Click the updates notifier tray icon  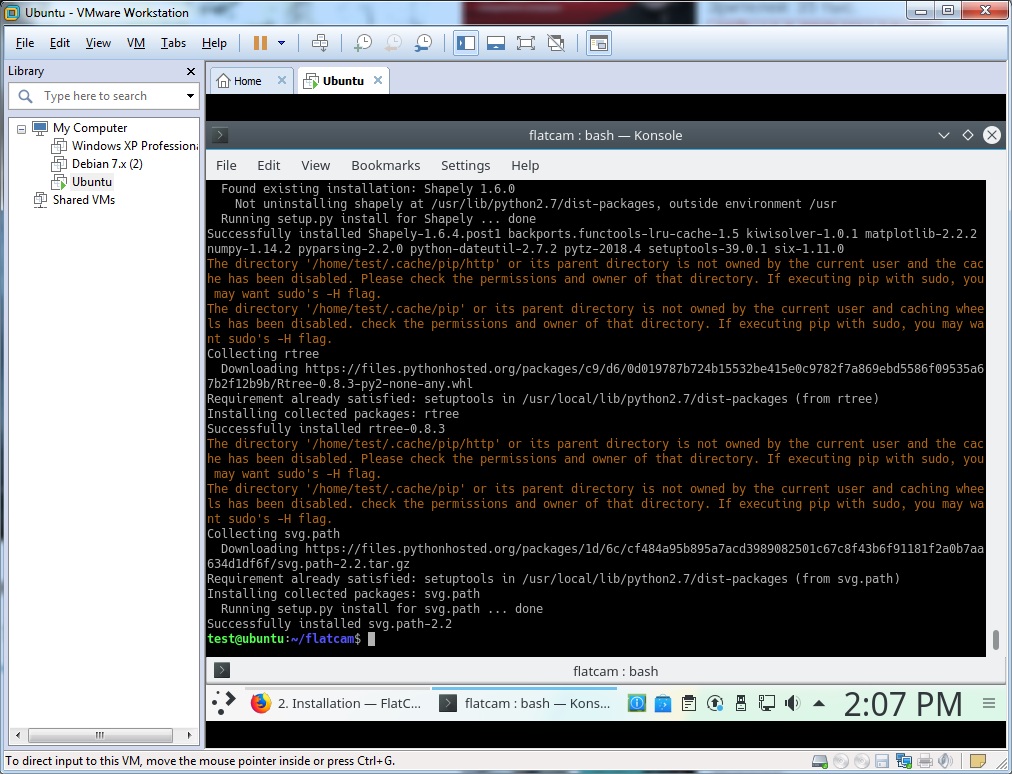click(x=715, y=704)
